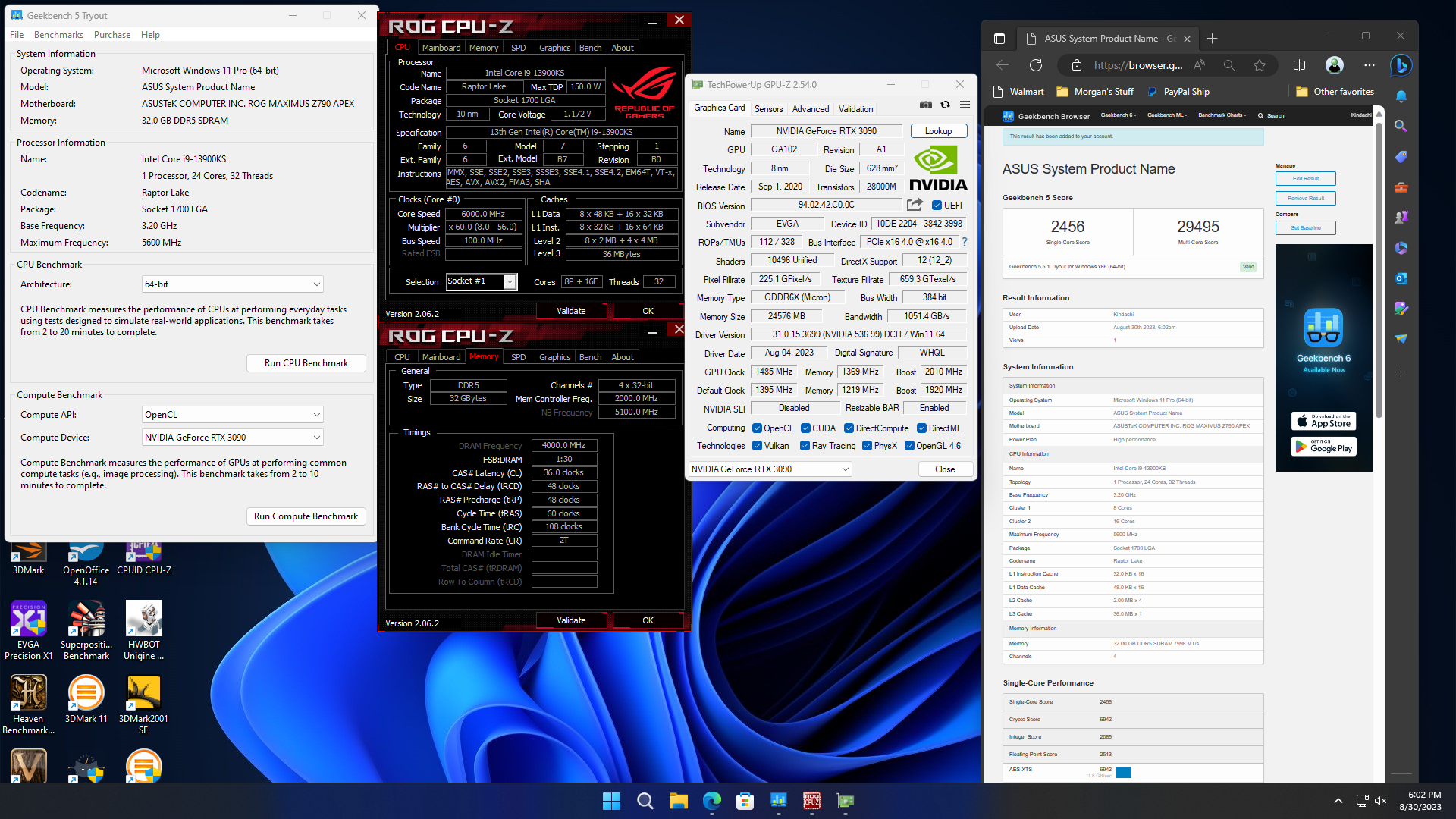Open ROG CPU-Z from the taskbar
1456x819 pixels.
coord(811,801)
